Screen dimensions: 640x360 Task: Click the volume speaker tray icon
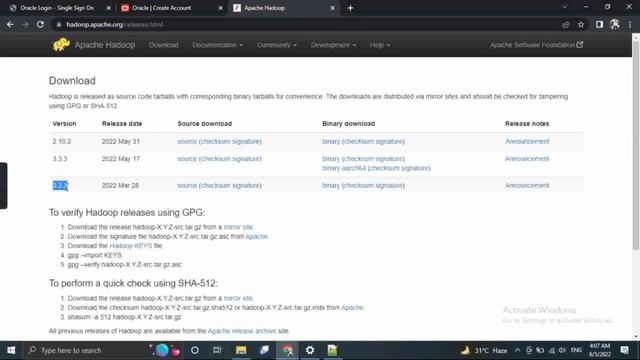[562, 350]
